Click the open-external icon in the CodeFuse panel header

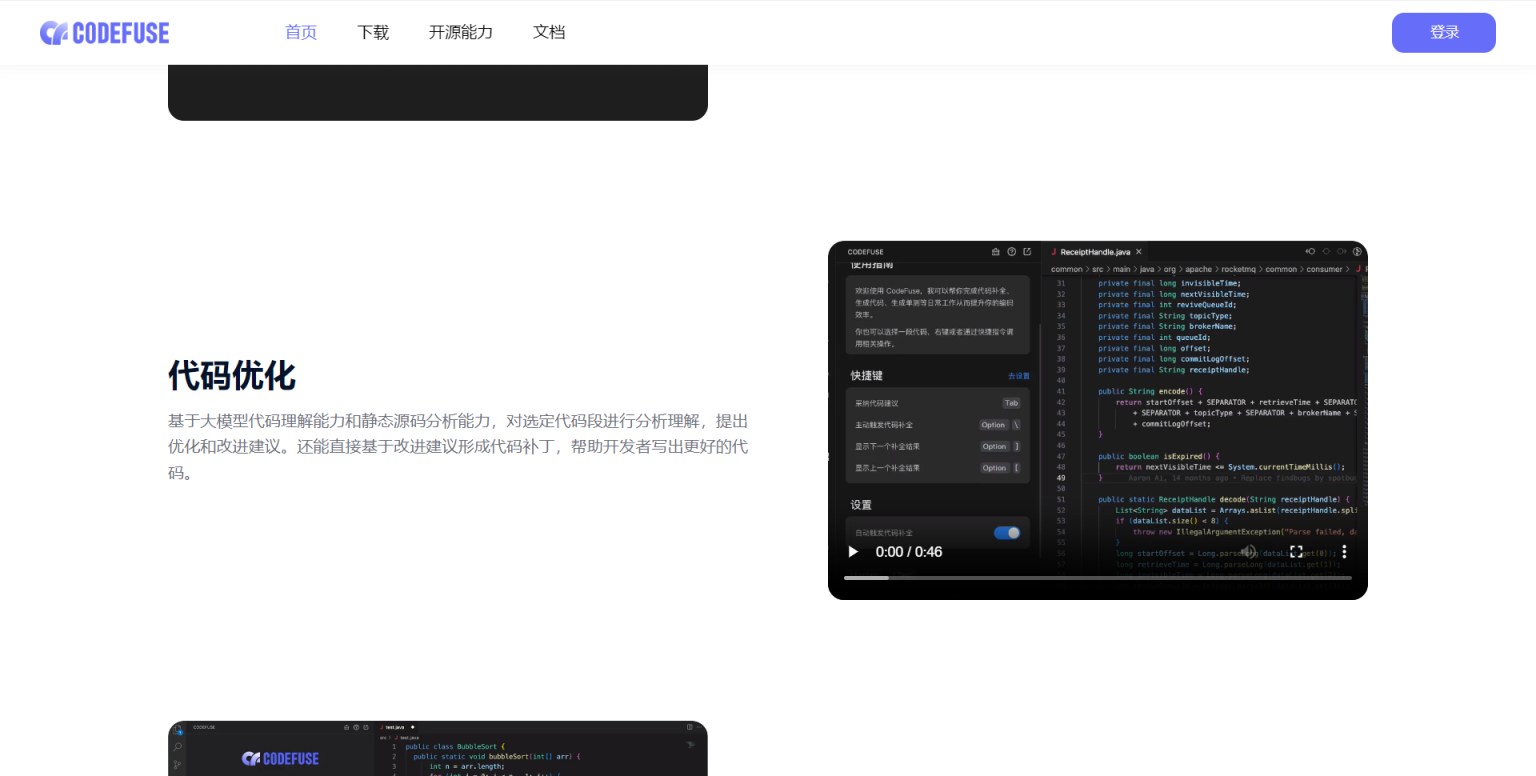point(1027,252)
